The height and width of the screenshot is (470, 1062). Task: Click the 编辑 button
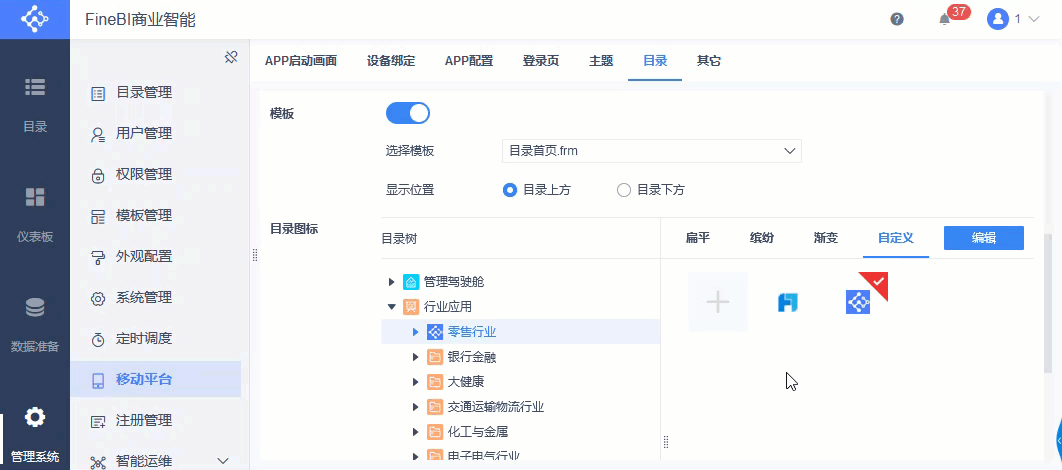pyautogui.click(x=983, y=238)
